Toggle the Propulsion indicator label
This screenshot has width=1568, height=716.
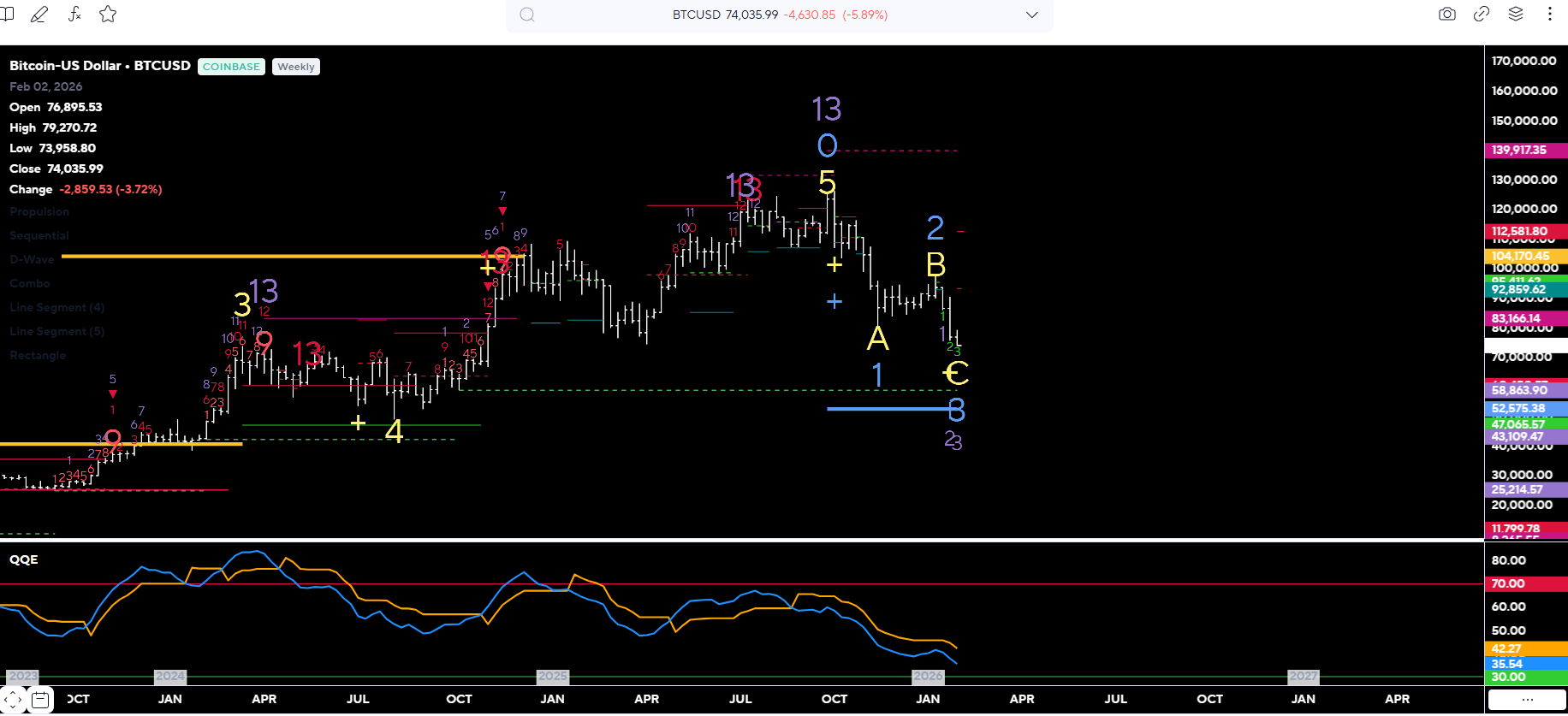39,212
